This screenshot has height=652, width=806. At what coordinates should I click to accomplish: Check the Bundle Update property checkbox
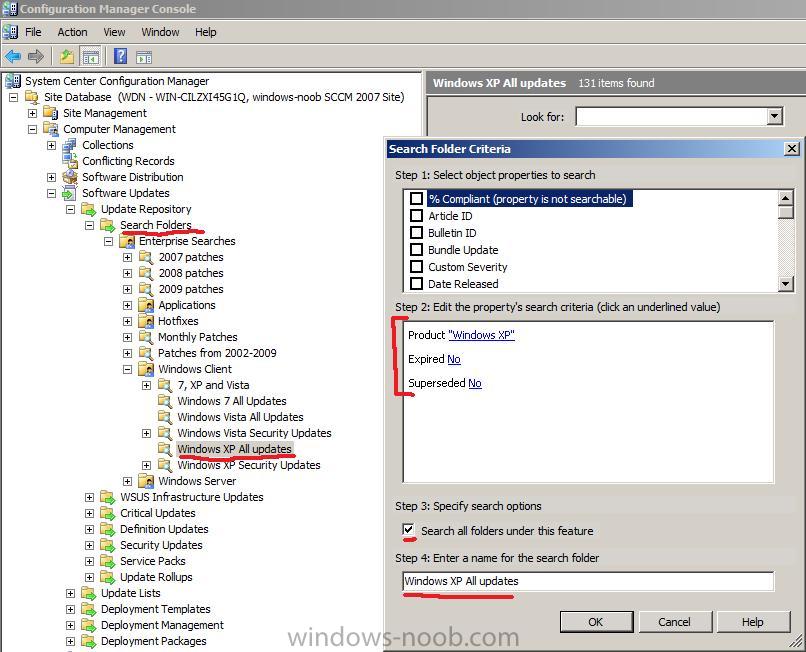coord(416,249)
